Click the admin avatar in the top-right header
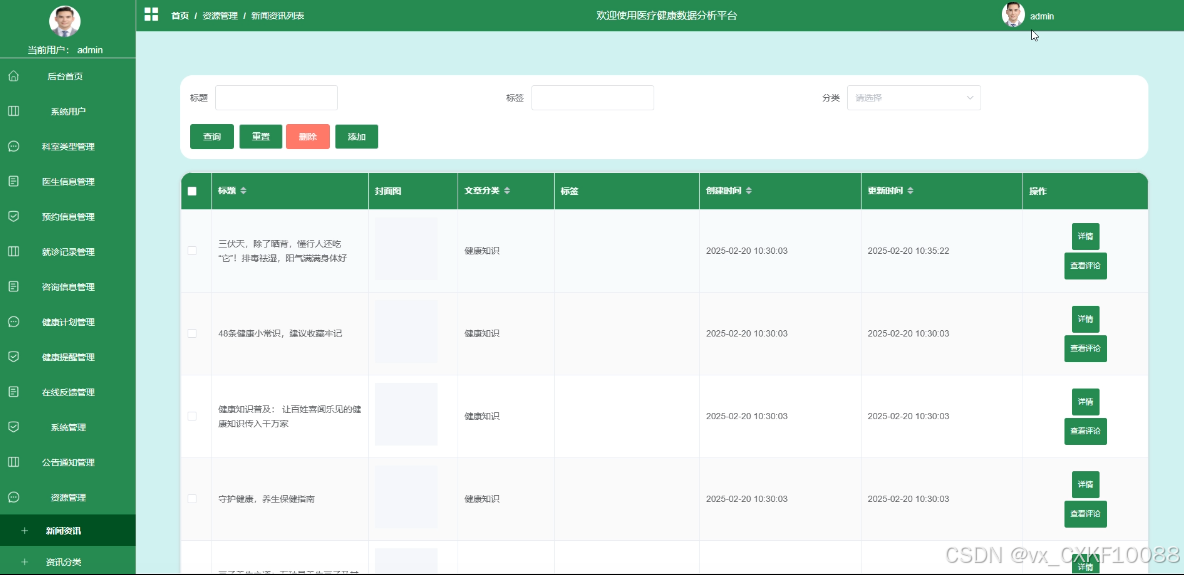 (1013, 14)
